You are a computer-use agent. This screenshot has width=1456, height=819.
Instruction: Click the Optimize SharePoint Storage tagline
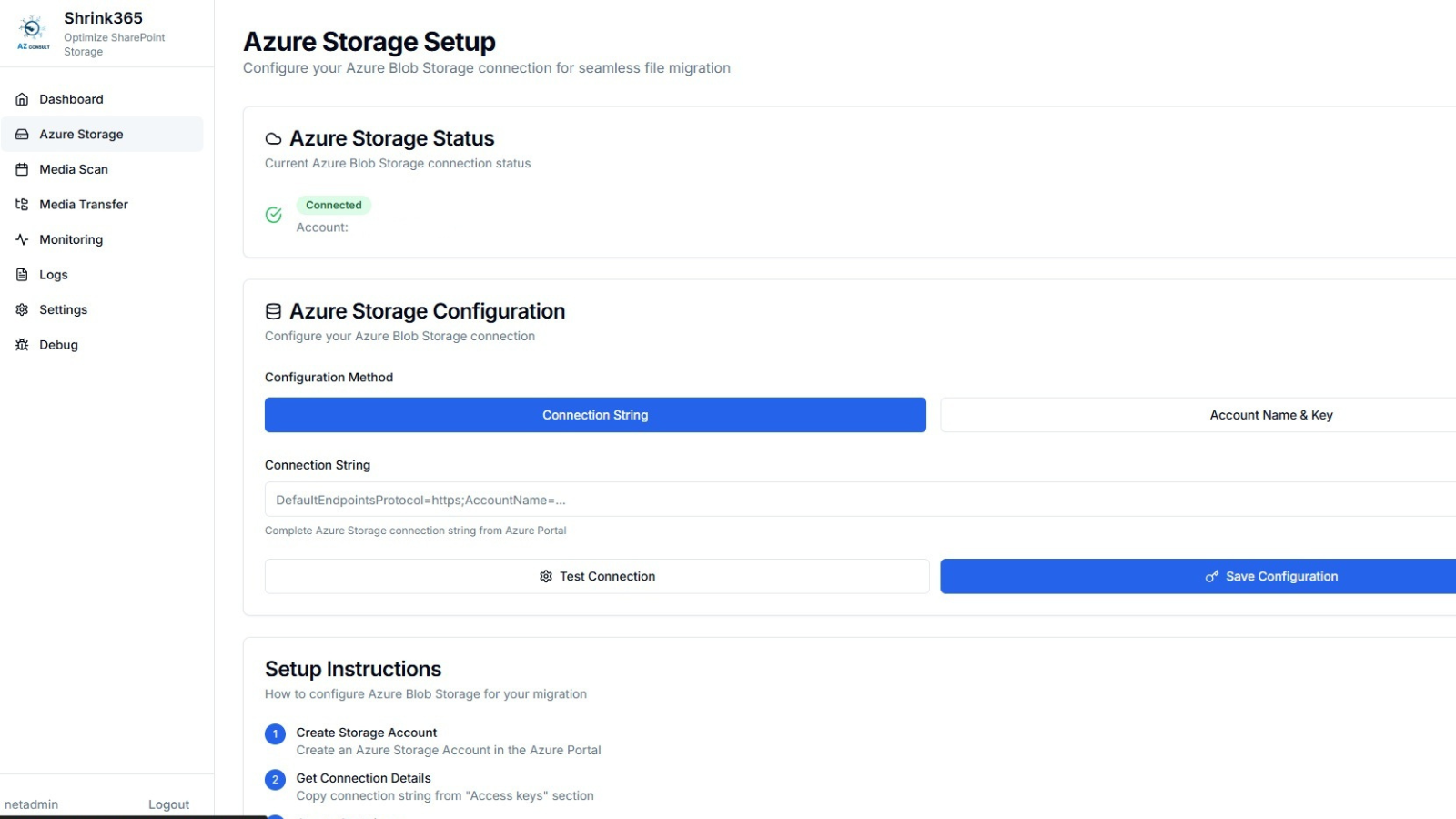point(115,45)
